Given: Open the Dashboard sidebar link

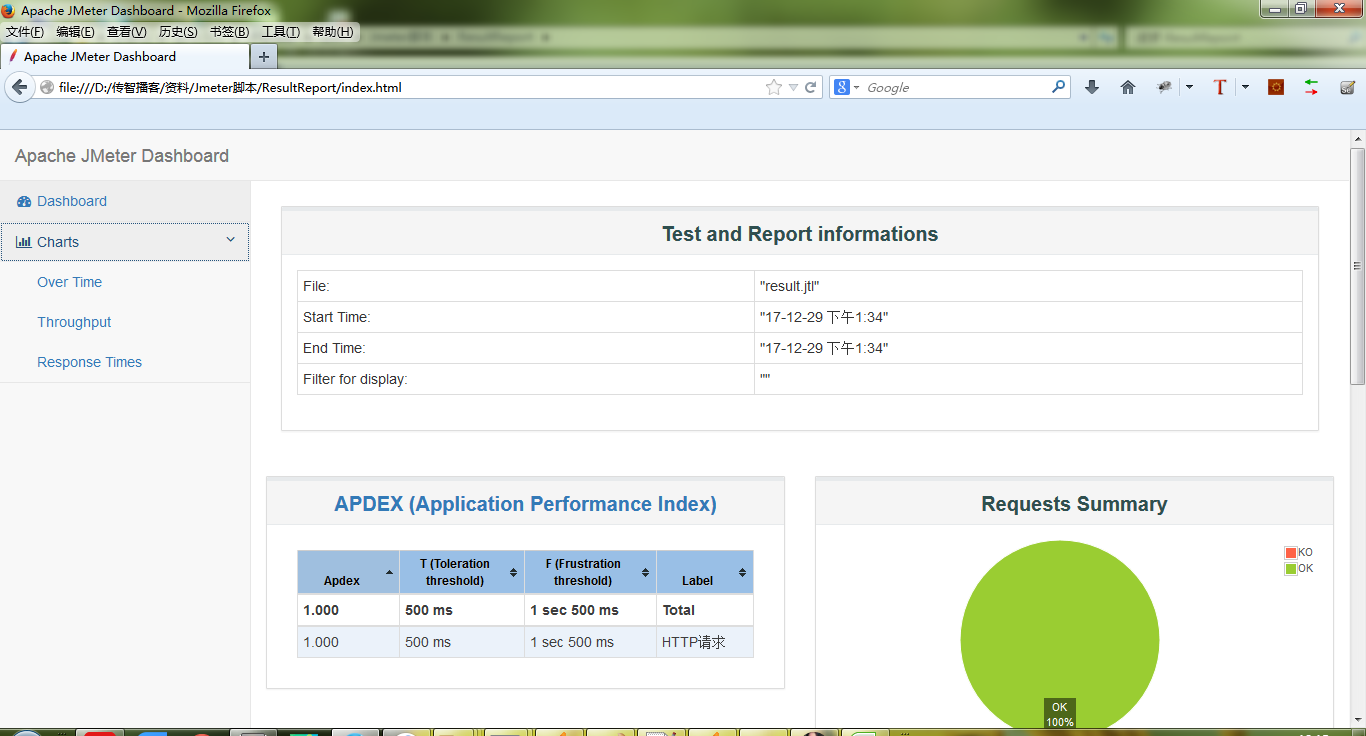Looking at the screenshot, I should [x=72, y=201].
